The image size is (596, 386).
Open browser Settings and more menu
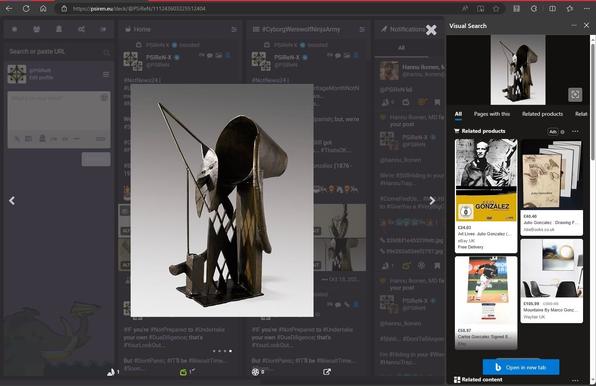[587, 8]
